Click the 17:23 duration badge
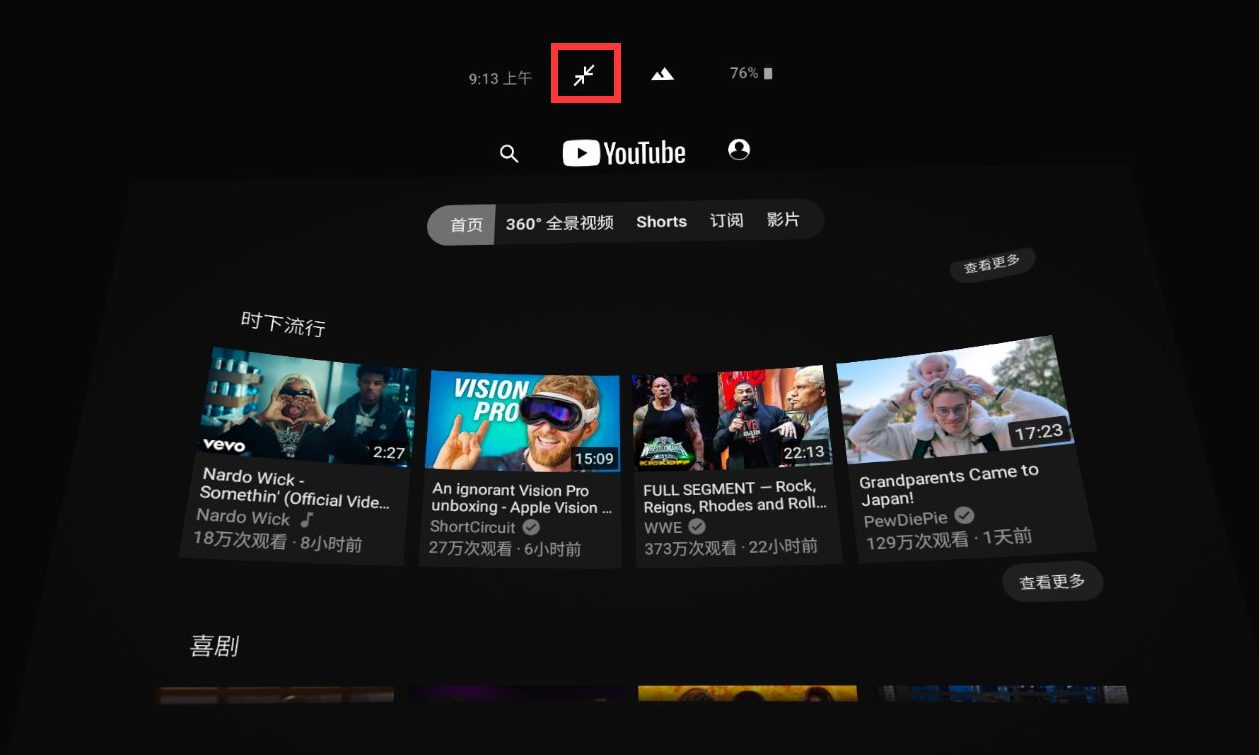1259x755 pixels. point(1039,432)
